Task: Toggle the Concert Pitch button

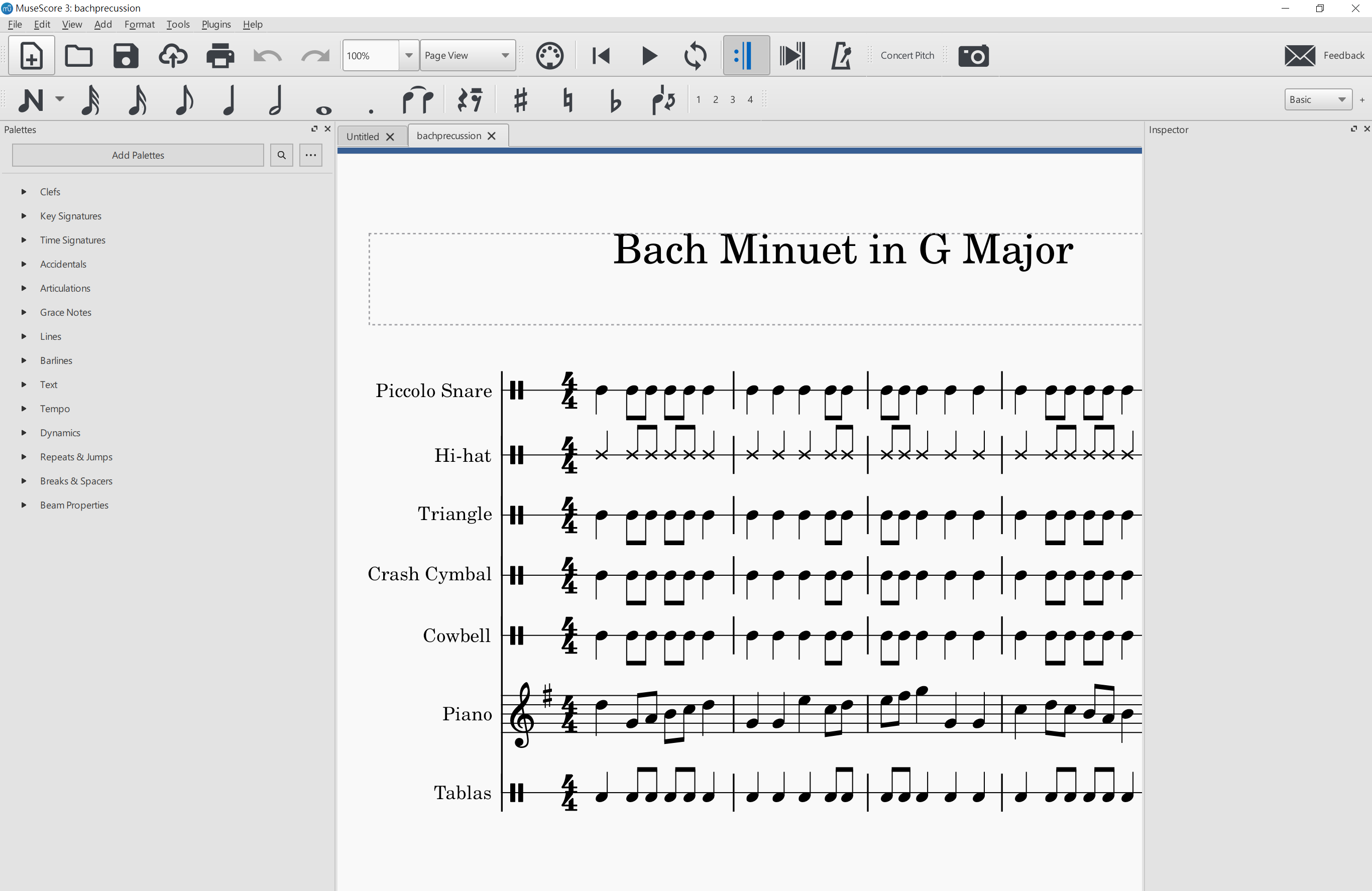Action: (907, 55)
